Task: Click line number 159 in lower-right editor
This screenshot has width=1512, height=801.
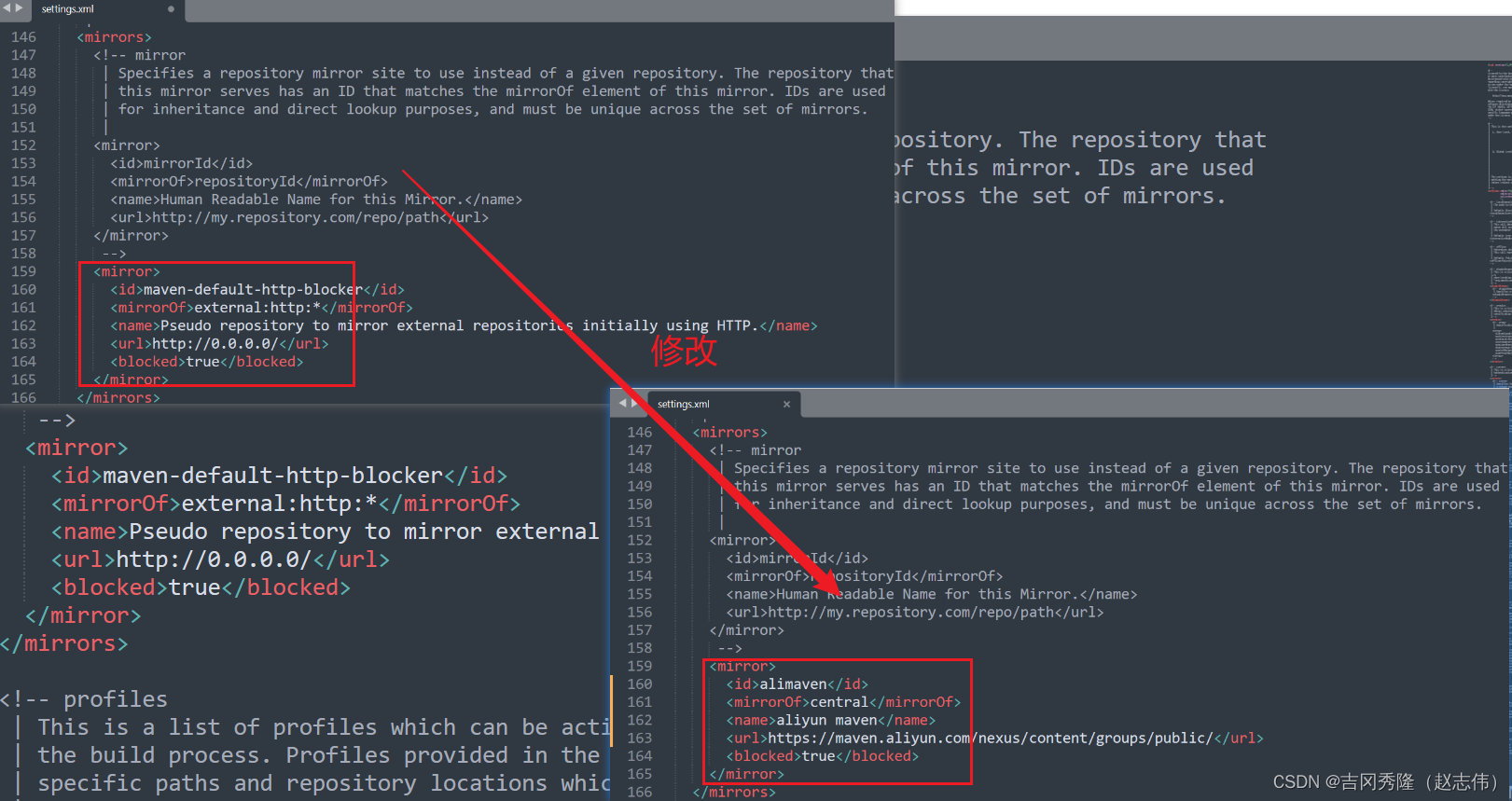Action: coord(639,667)
